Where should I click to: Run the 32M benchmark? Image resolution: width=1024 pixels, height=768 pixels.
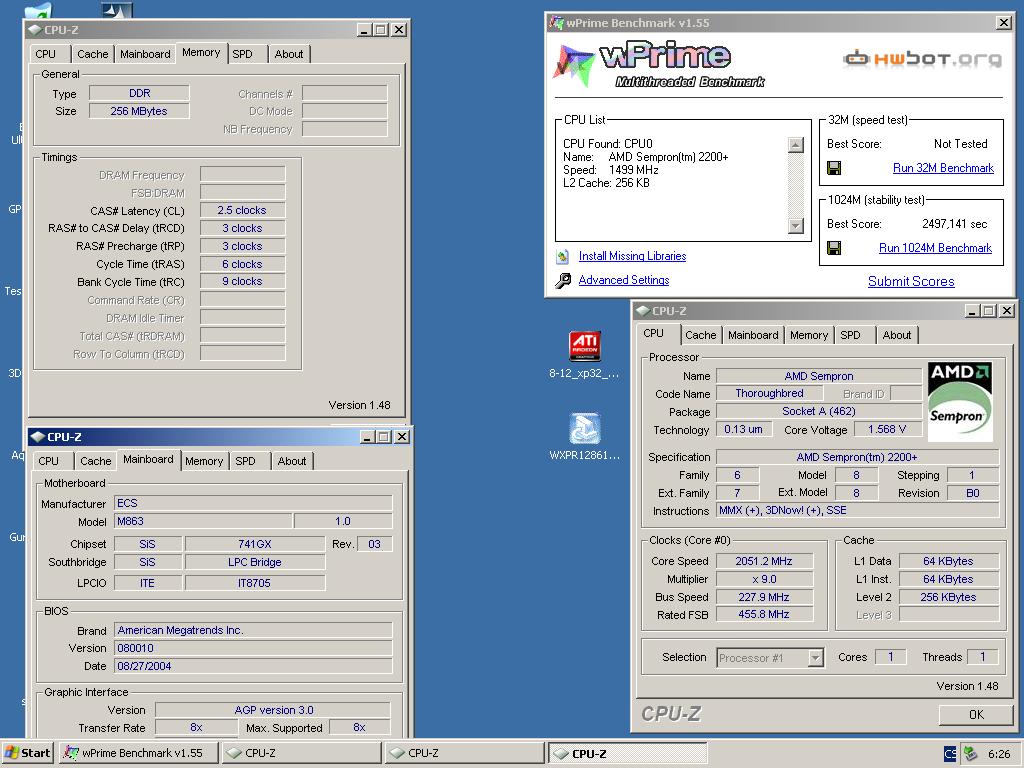click(x=943, y=168)
